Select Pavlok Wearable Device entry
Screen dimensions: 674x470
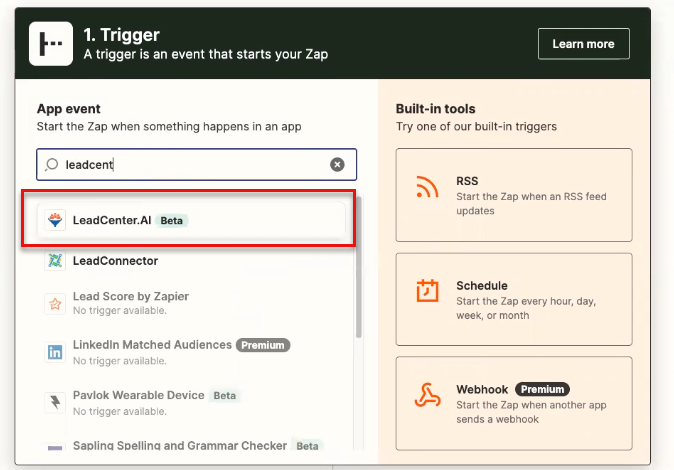(x=191, y=402)
